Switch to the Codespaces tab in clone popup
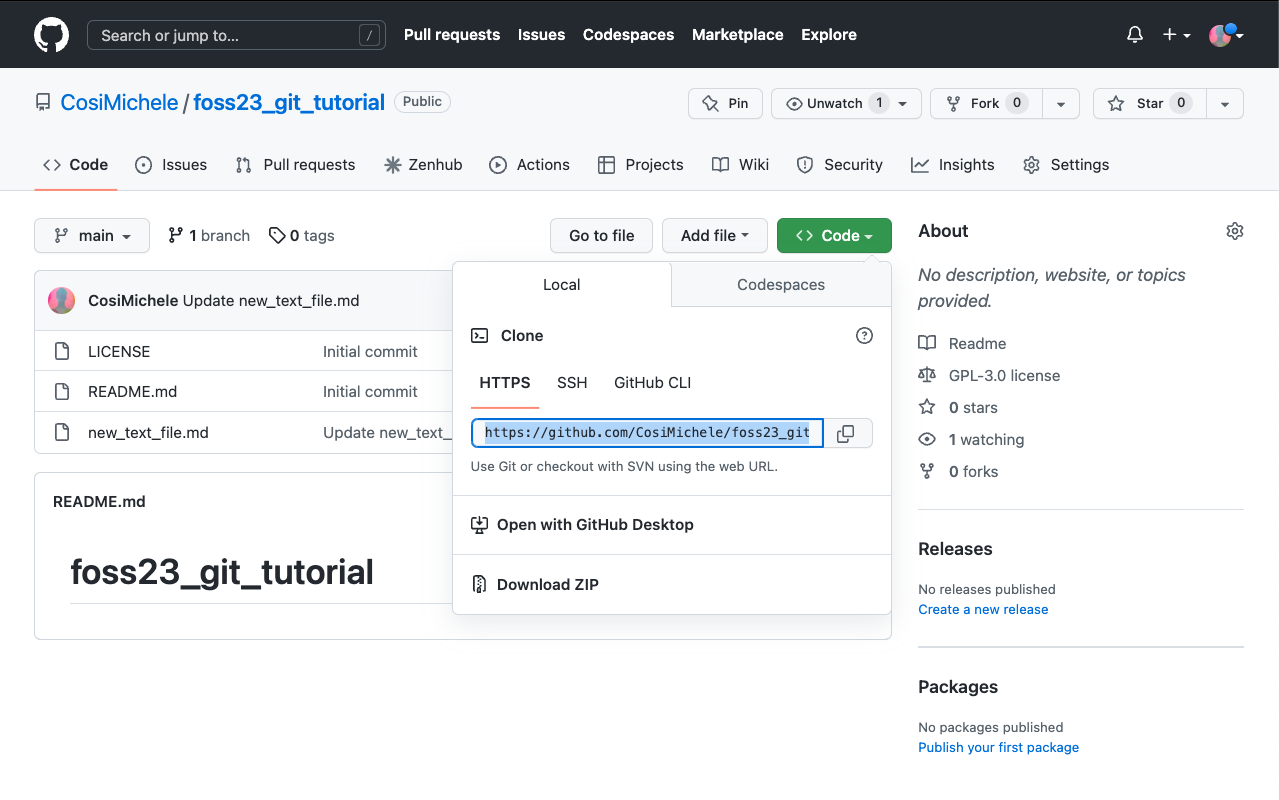The image size is (1279, 800). click(x=781, y=285)
